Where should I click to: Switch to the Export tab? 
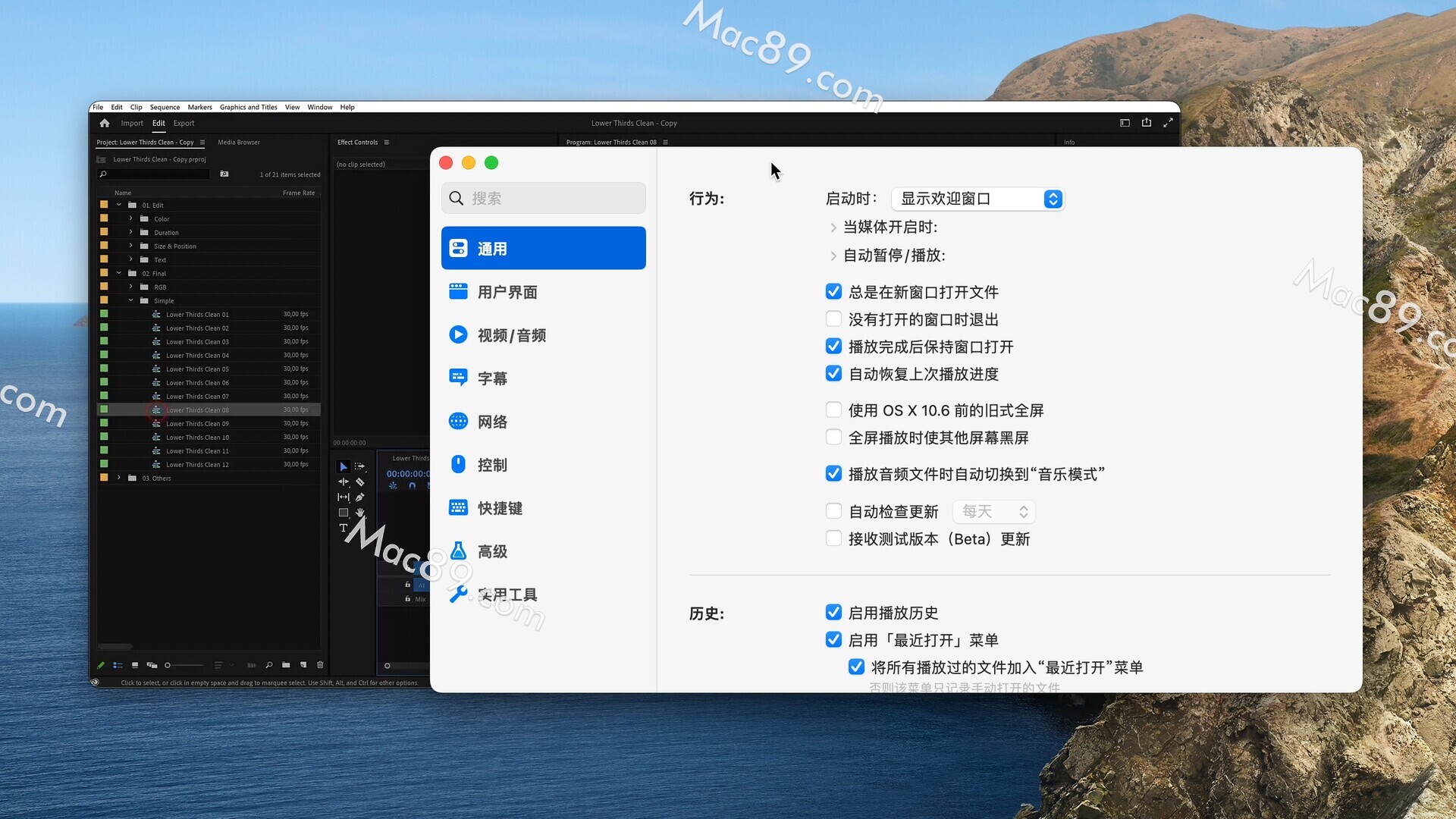click(184, 123)
